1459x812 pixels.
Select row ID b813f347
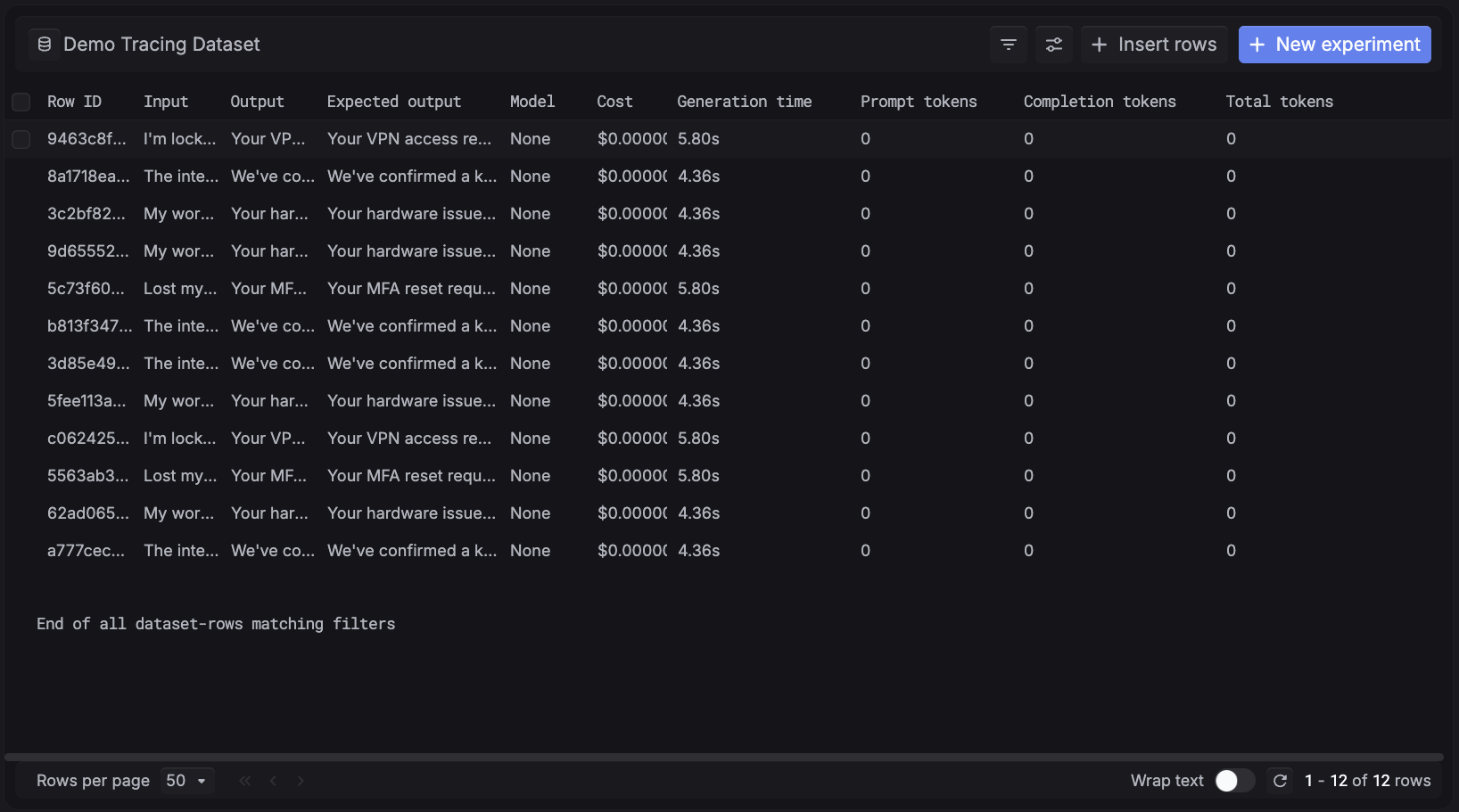point(89,326)
